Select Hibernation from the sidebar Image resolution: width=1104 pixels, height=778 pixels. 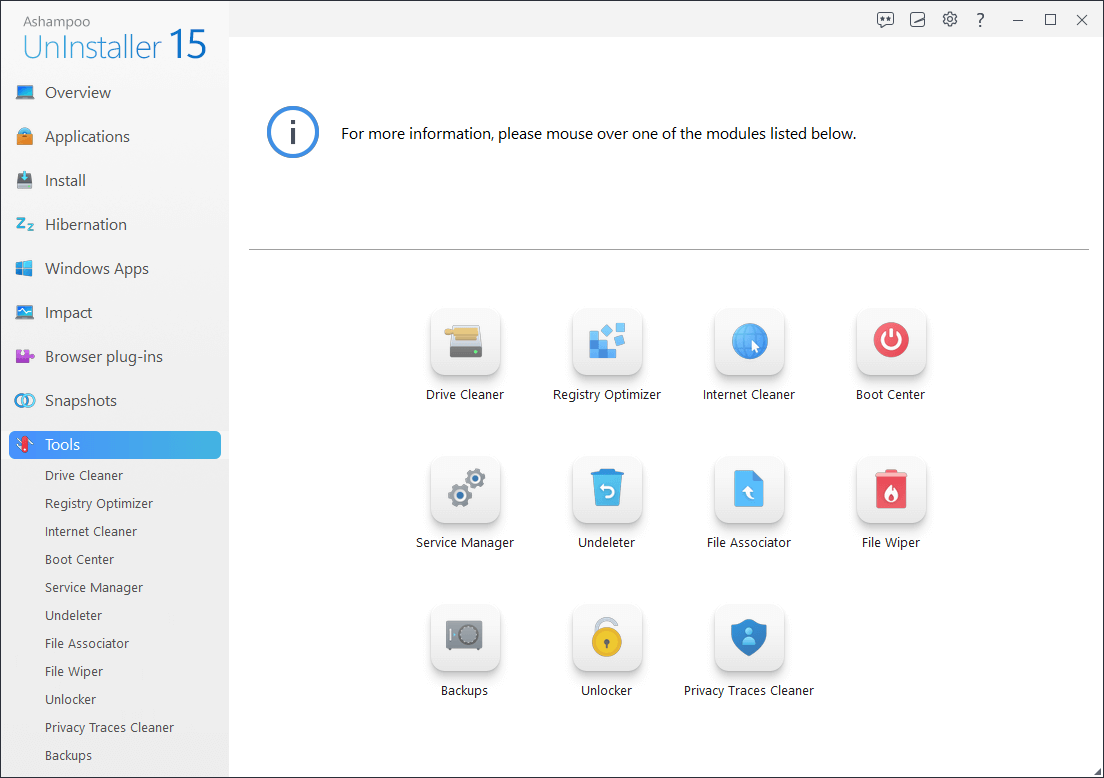85,225
